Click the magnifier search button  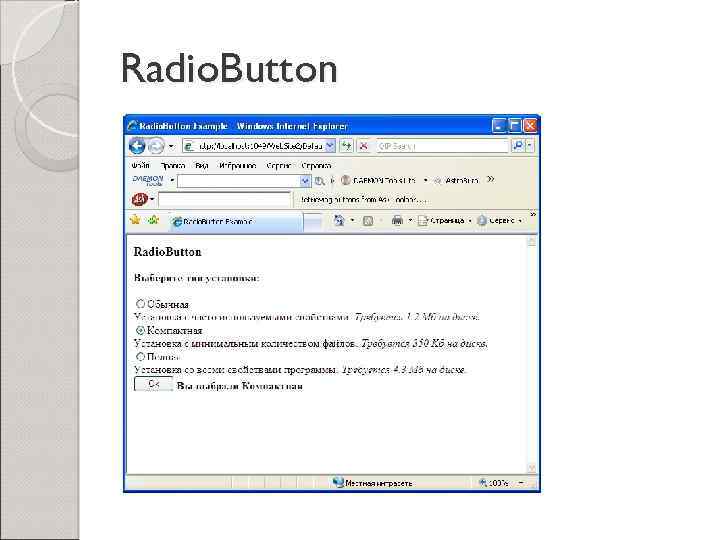tap(518, 146)
